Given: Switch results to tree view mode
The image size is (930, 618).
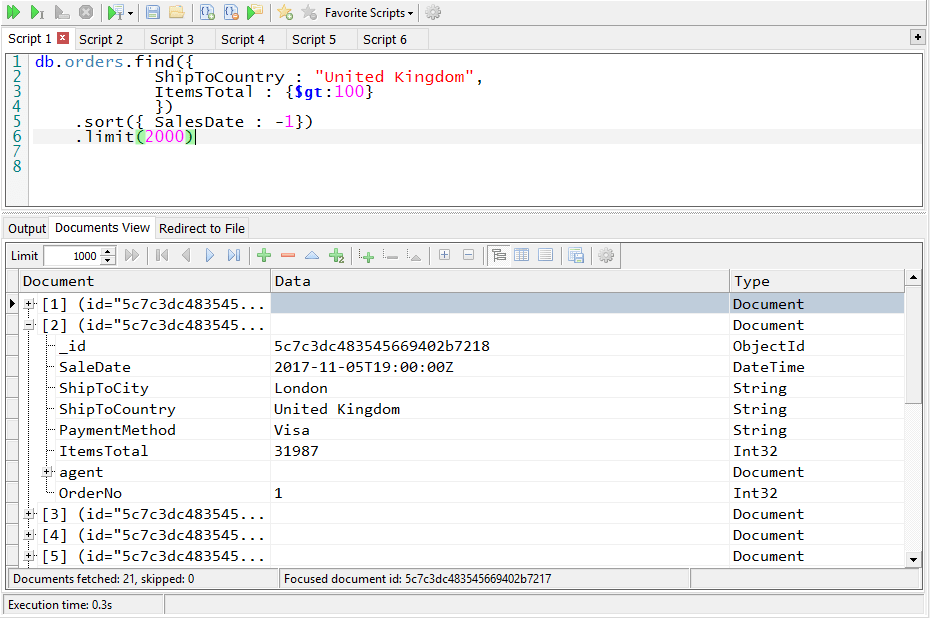Looking at the screenshot, I should 498,256.
